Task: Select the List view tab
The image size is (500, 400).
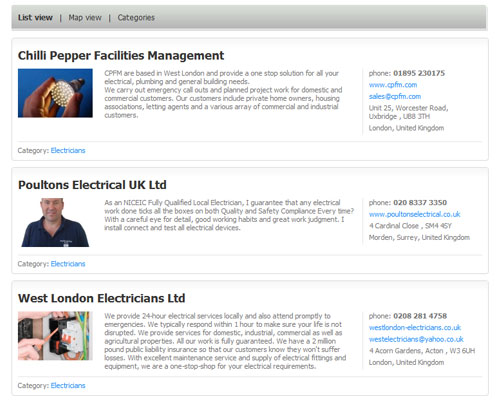Action: click(x=35, y=18)
